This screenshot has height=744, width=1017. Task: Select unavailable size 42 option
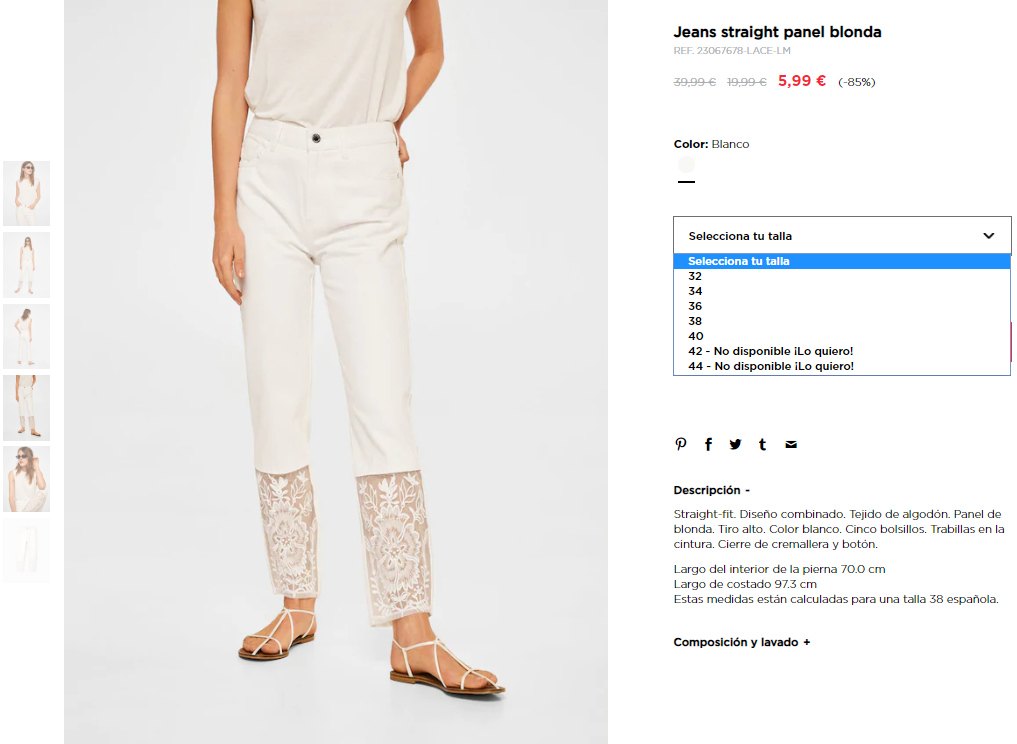coord(842,351)
